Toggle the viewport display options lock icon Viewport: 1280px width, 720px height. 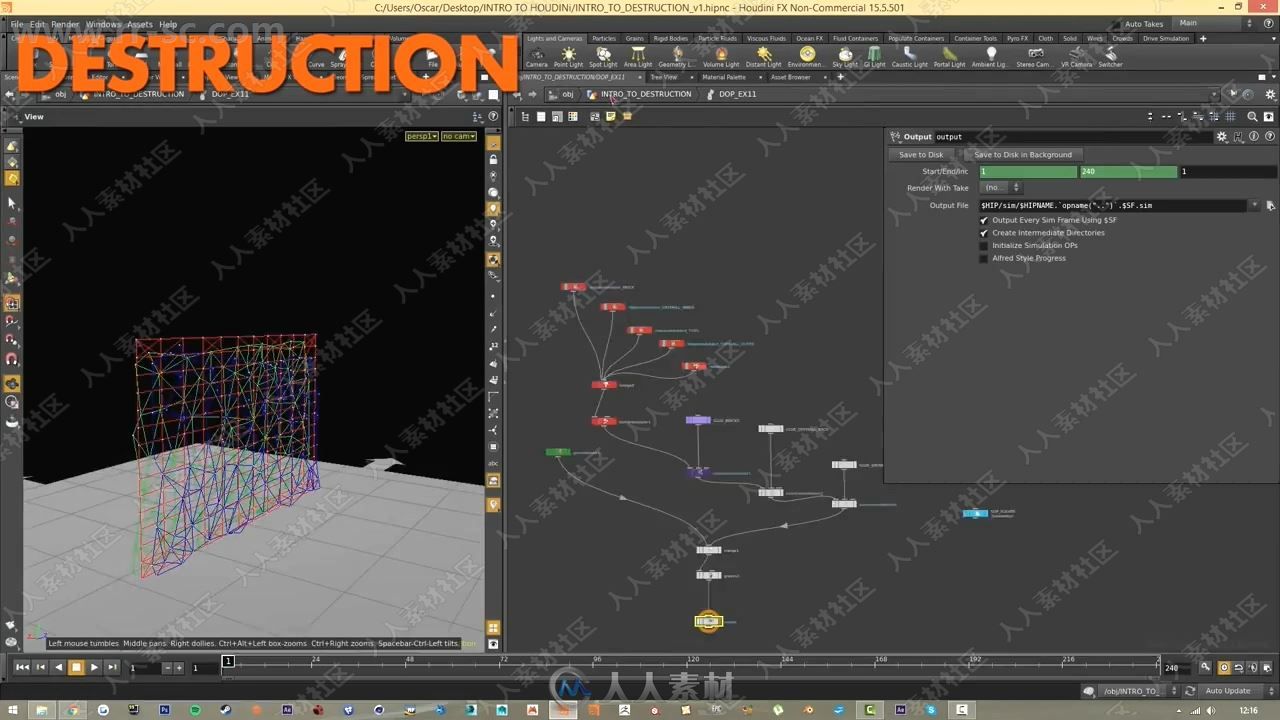coord(493,160)
